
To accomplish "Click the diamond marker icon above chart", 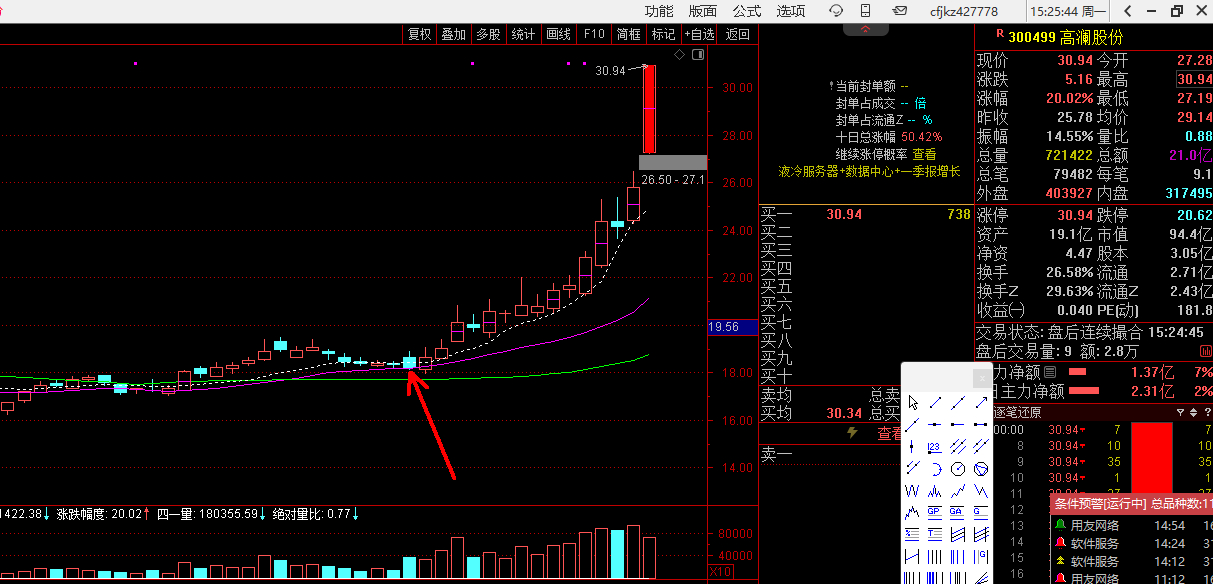I will (x=679, y=54).
